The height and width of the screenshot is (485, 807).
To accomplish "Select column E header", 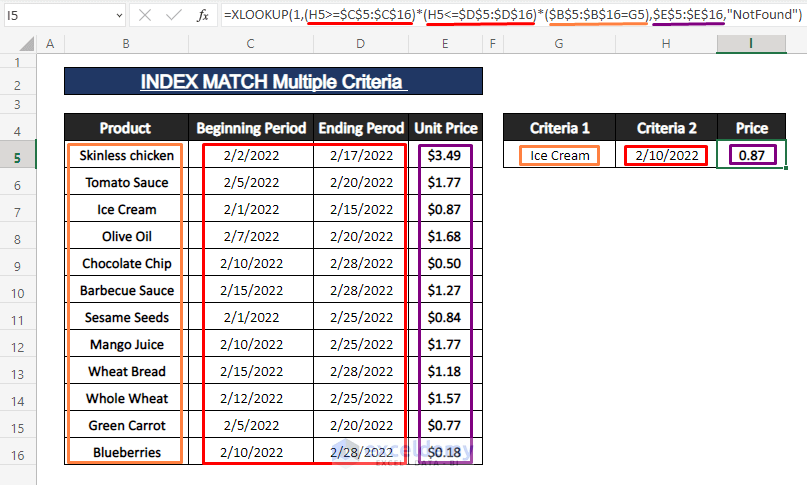I will click(445, 44).
